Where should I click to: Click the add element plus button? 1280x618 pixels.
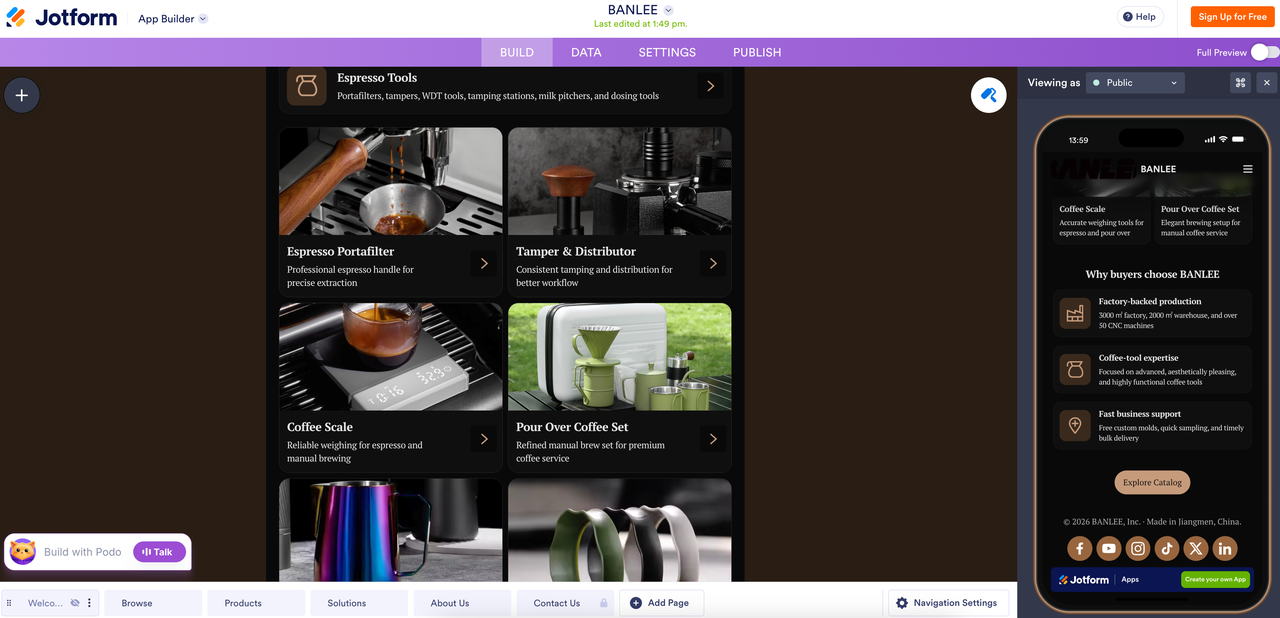(22, 96)
